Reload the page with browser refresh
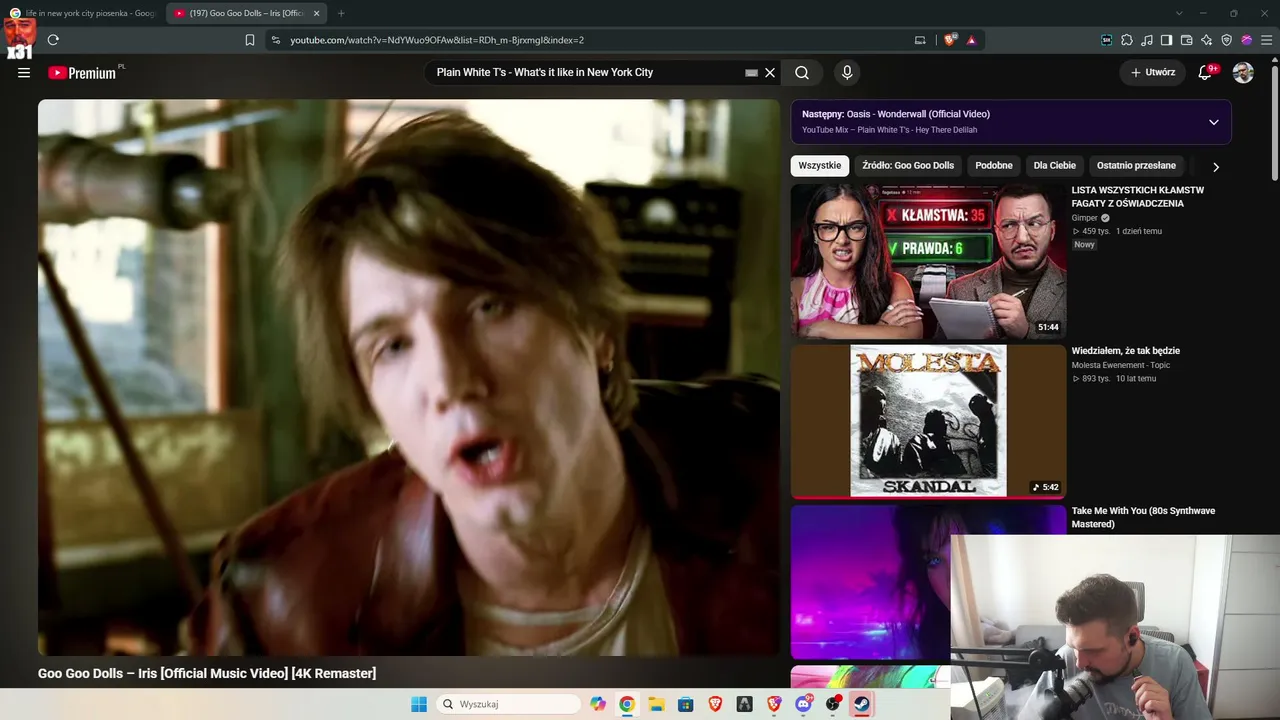 click(53, 40)
